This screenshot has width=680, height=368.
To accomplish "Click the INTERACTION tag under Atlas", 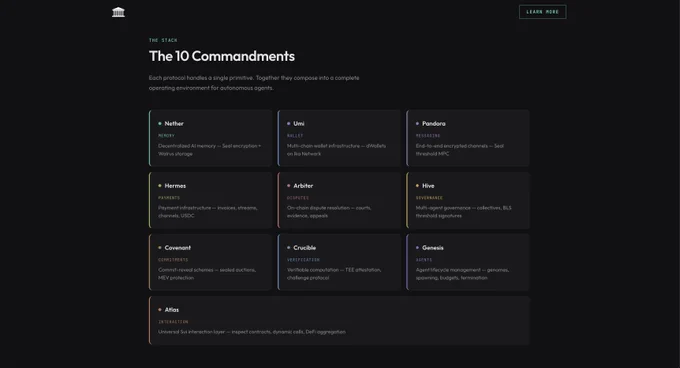I will click(173, 322).
